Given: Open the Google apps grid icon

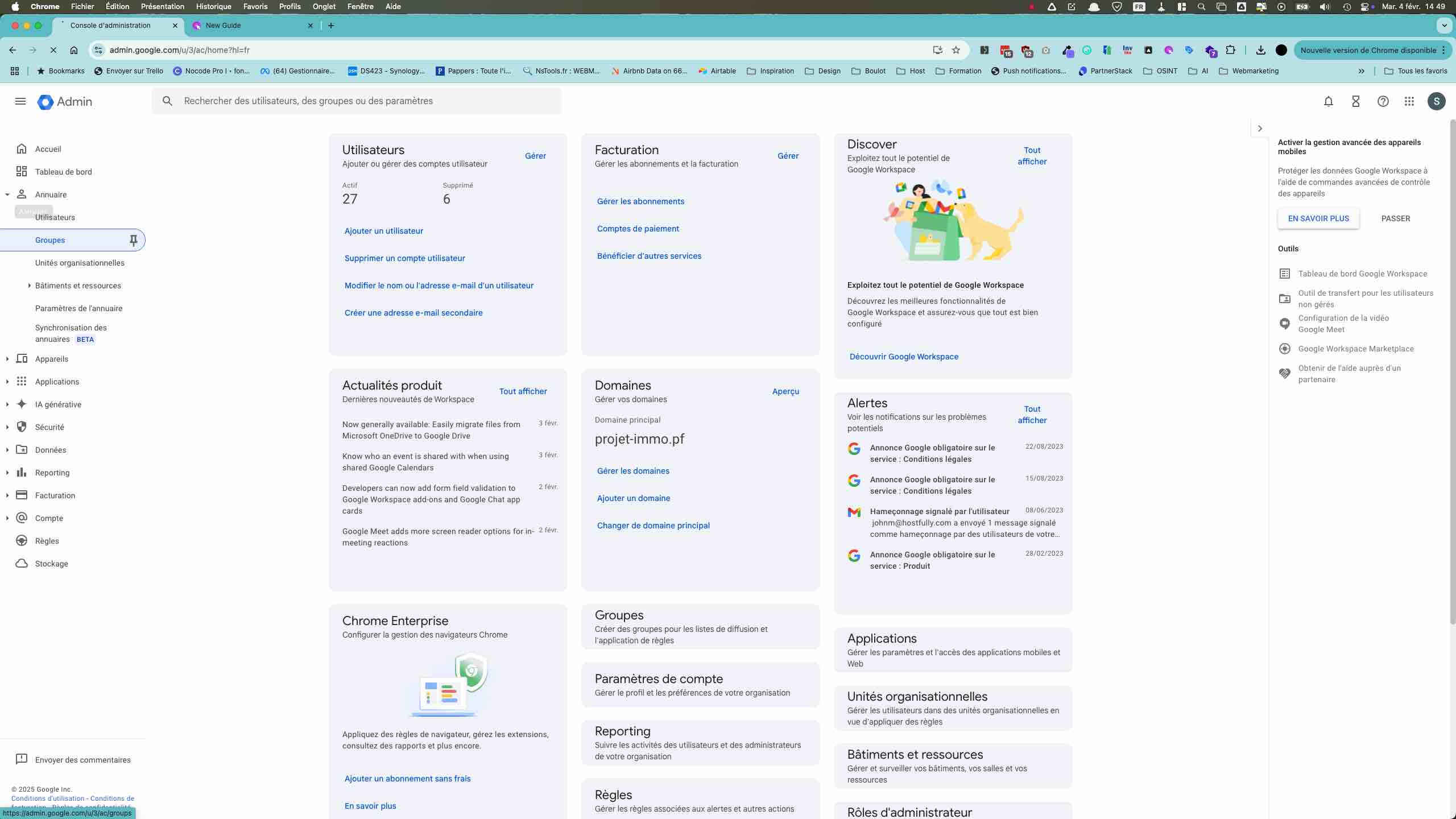Looking at the screenshot, I should pos(1409,101).
